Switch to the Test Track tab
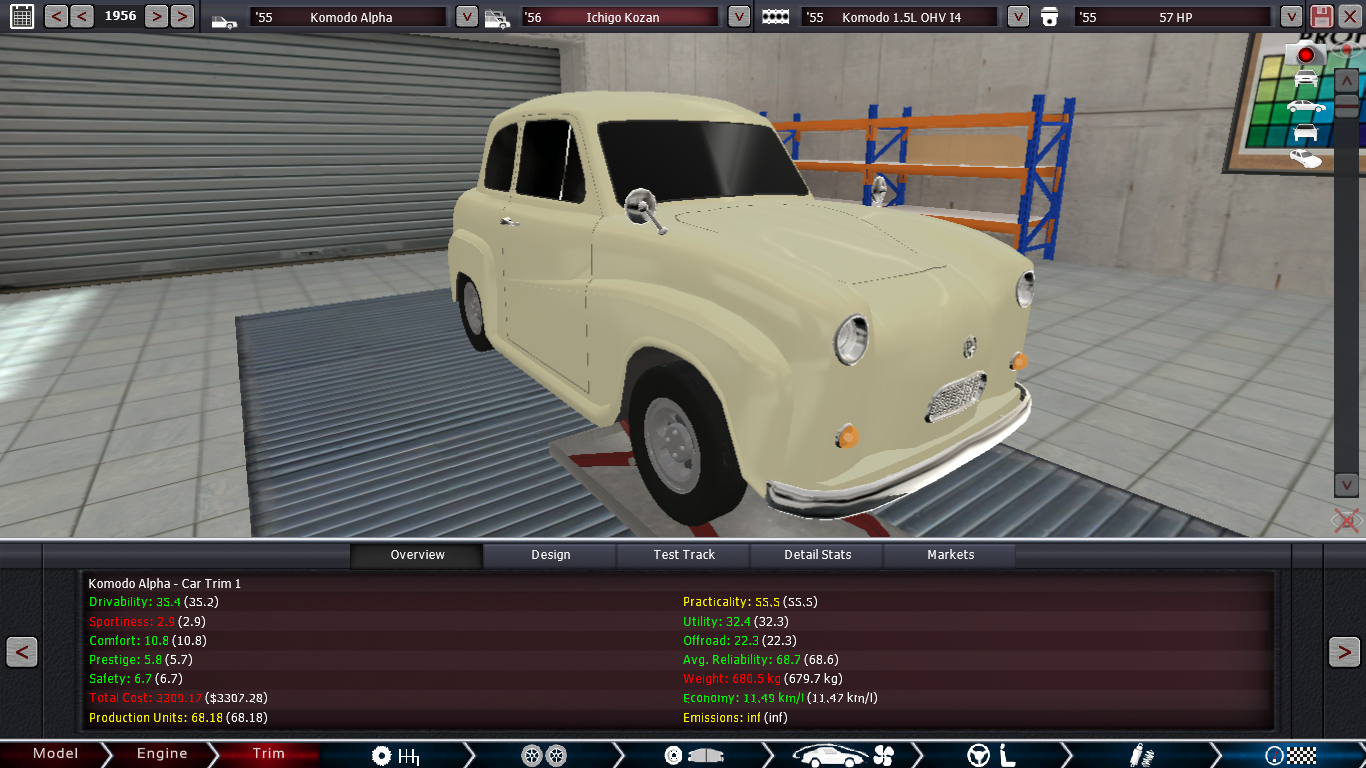 [684, 555]
